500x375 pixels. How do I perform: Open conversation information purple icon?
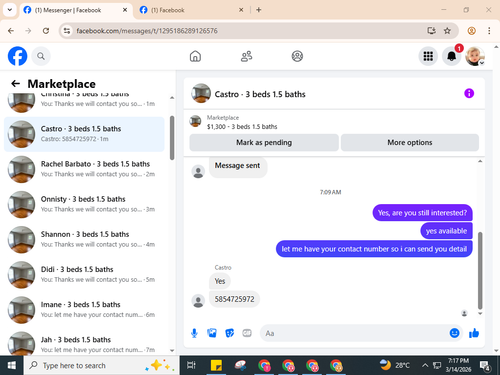pyautogui.click(x=469, y=93)
